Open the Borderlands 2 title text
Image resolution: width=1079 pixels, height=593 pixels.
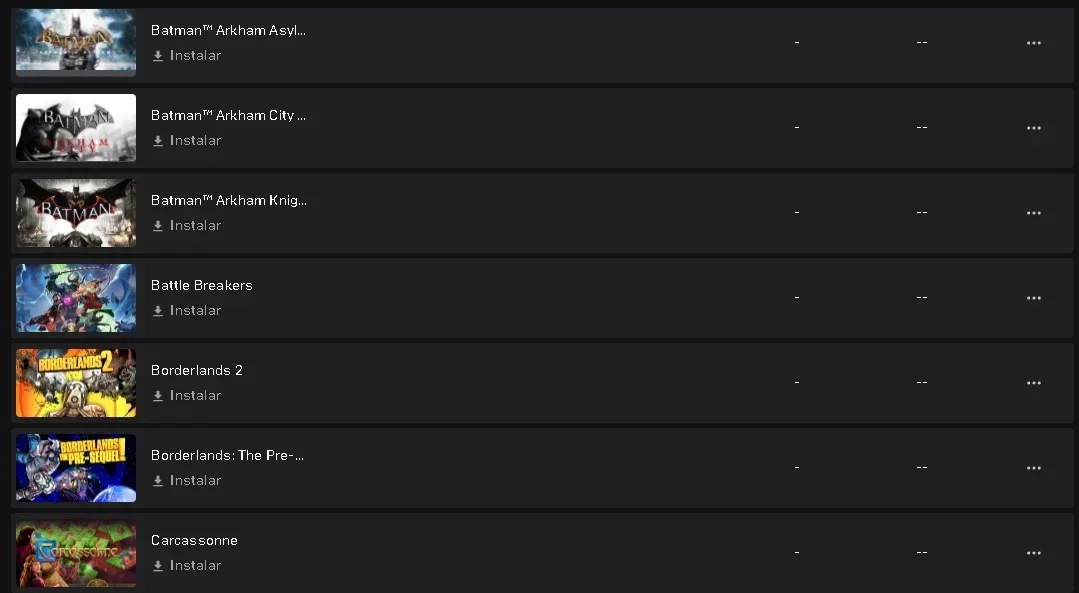tap(197, 370)
